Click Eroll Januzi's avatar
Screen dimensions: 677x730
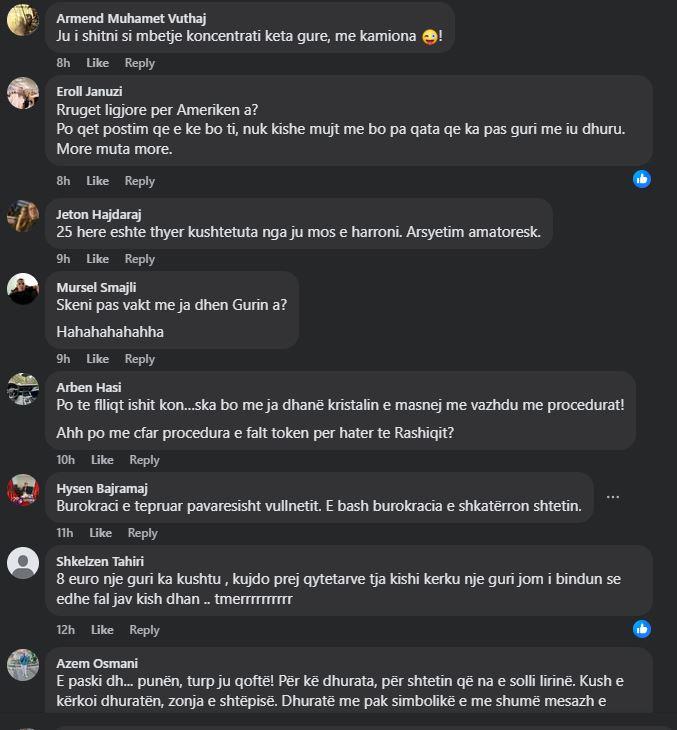(23, 93)
